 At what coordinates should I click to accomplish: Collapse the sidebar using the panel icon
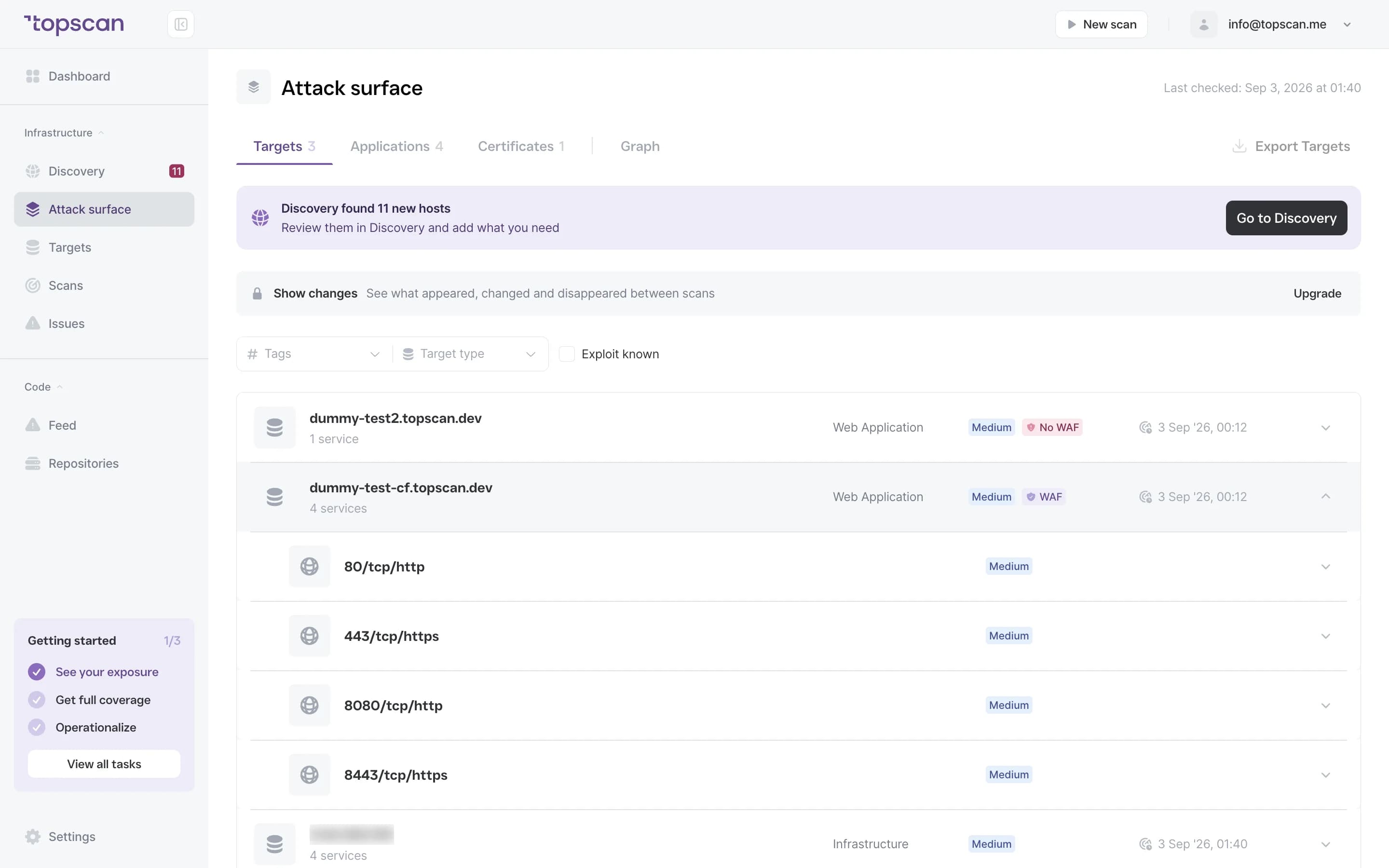[181, 24]
